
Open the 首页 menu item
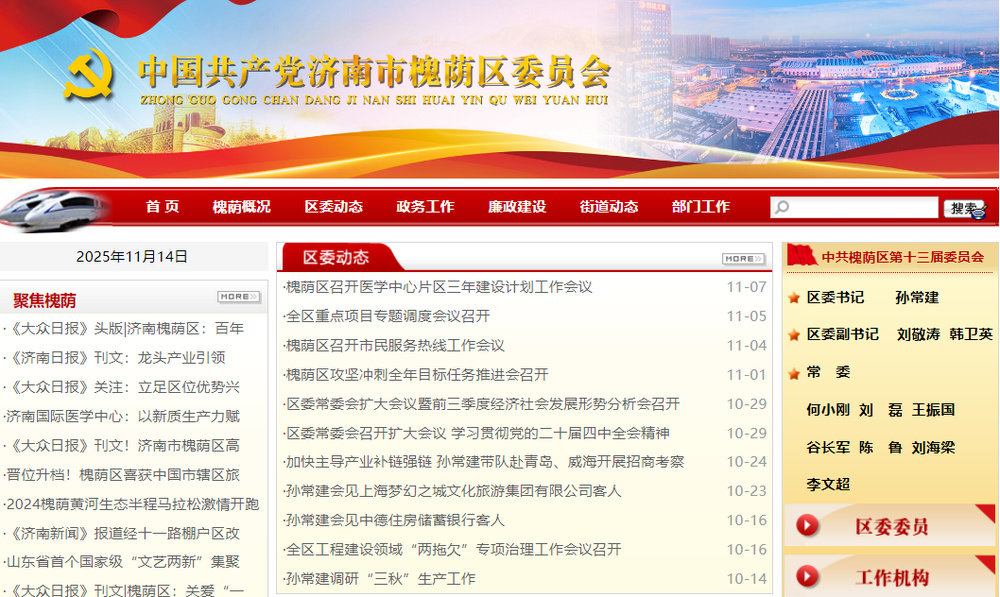point(162,207)
